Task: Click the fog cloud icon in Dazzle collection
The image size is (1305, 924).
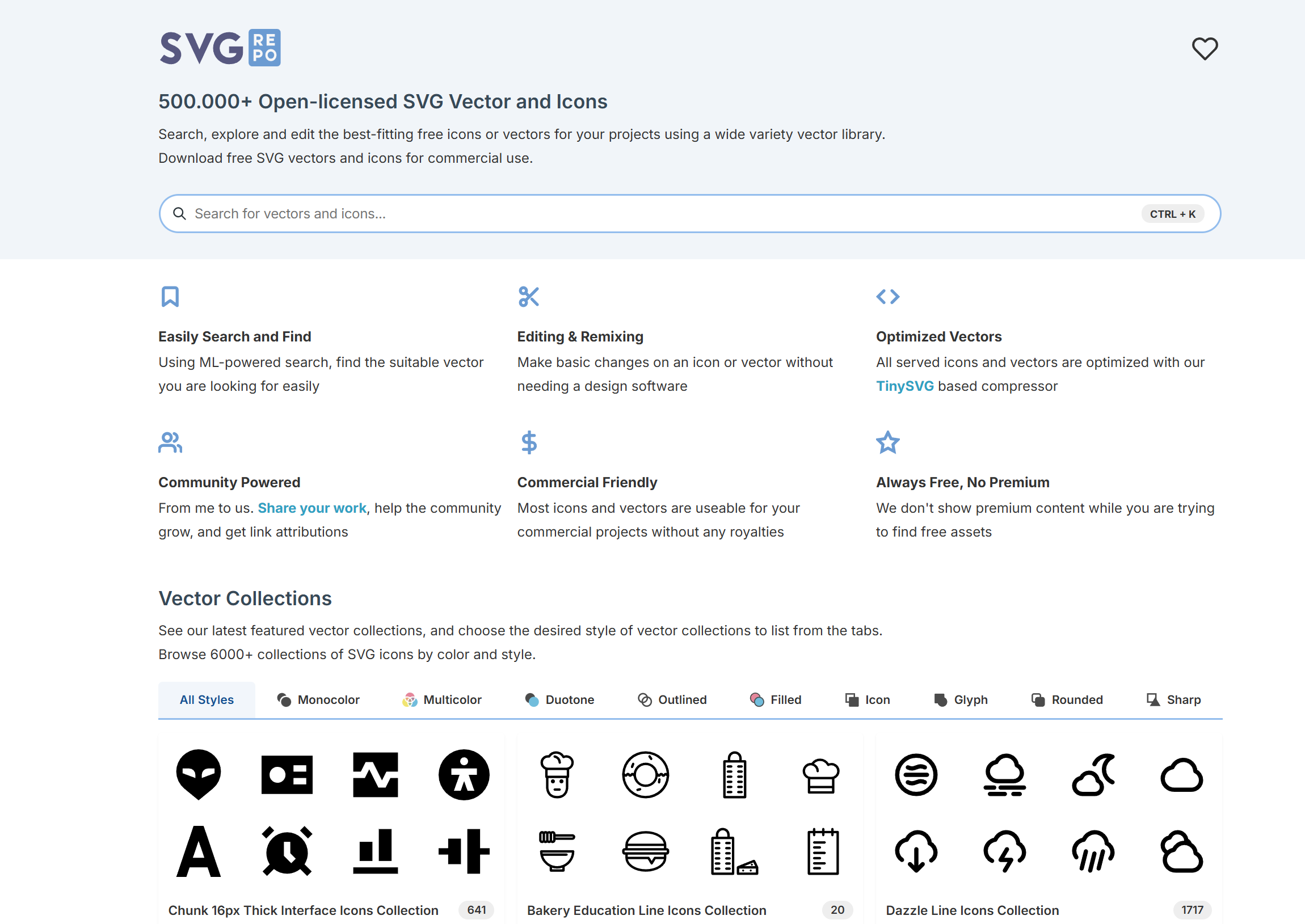Action: 1004,774
